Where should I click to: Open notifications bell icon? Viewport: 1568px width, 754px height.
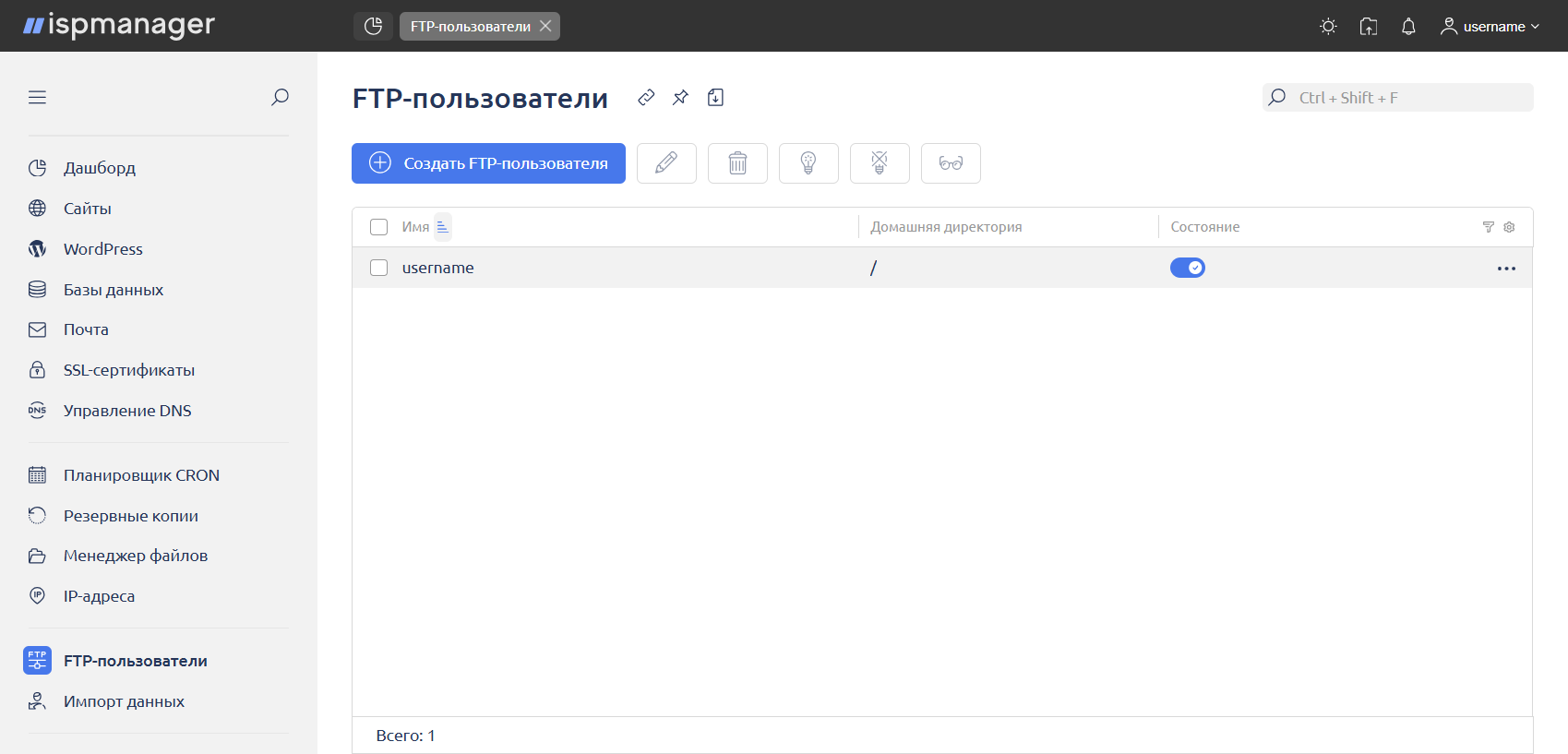tap(1408, 27)
